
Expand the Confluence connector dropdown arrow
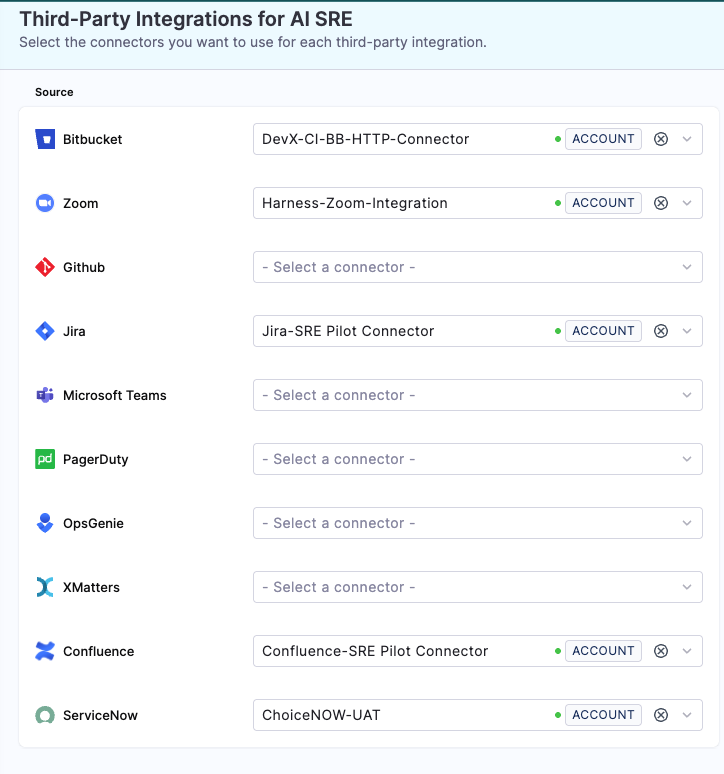click(x=687, y=651)
